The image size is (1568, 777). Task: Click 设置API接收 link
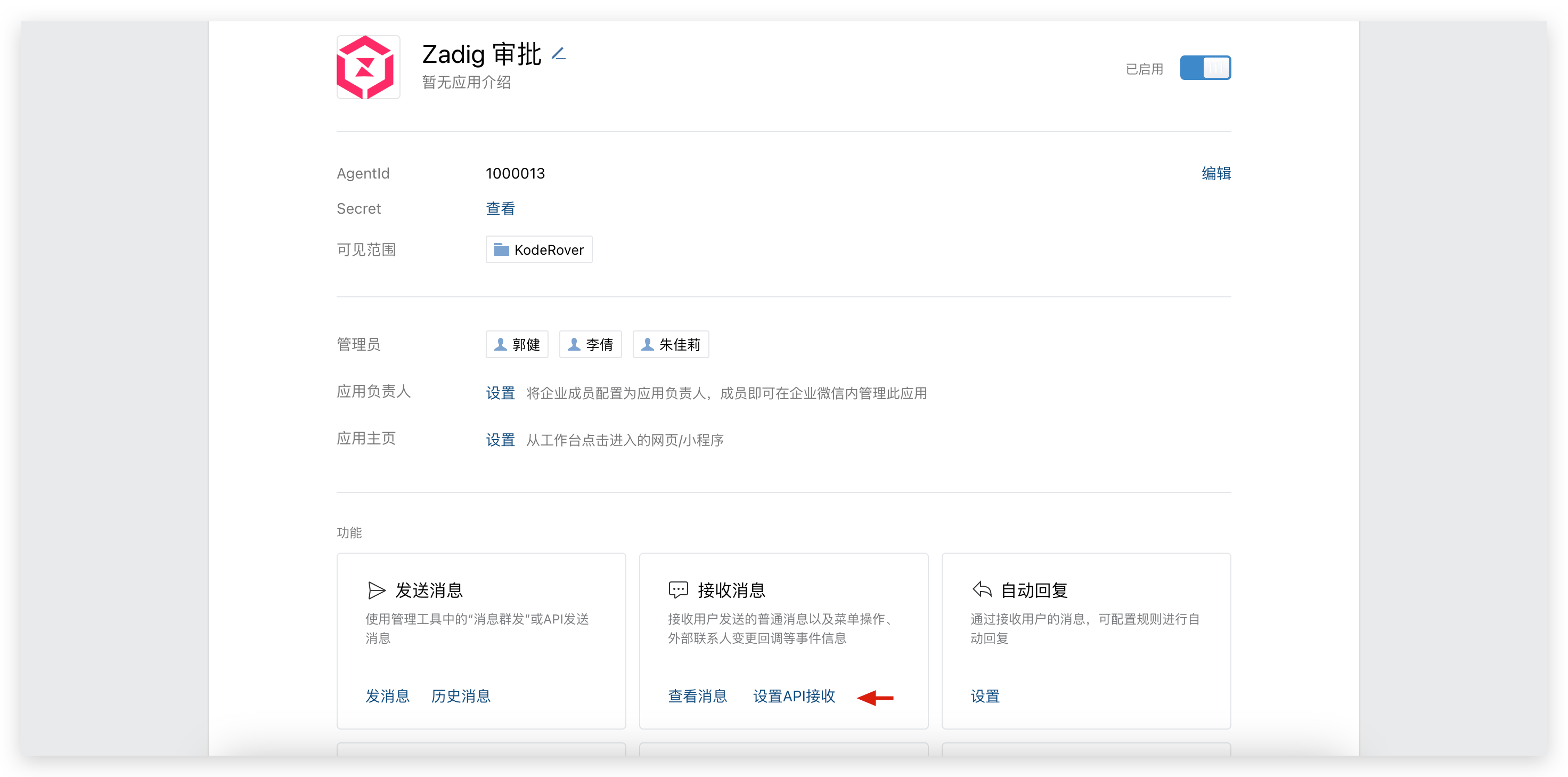click(794, 696)
